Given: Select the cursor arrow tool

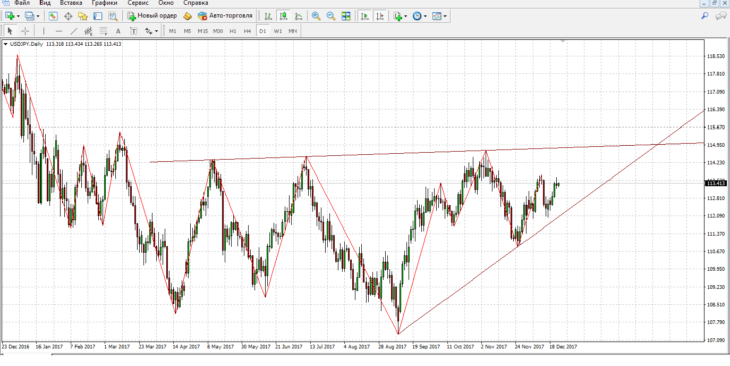Looking at the screenshot, I should (x=10, y=31).
